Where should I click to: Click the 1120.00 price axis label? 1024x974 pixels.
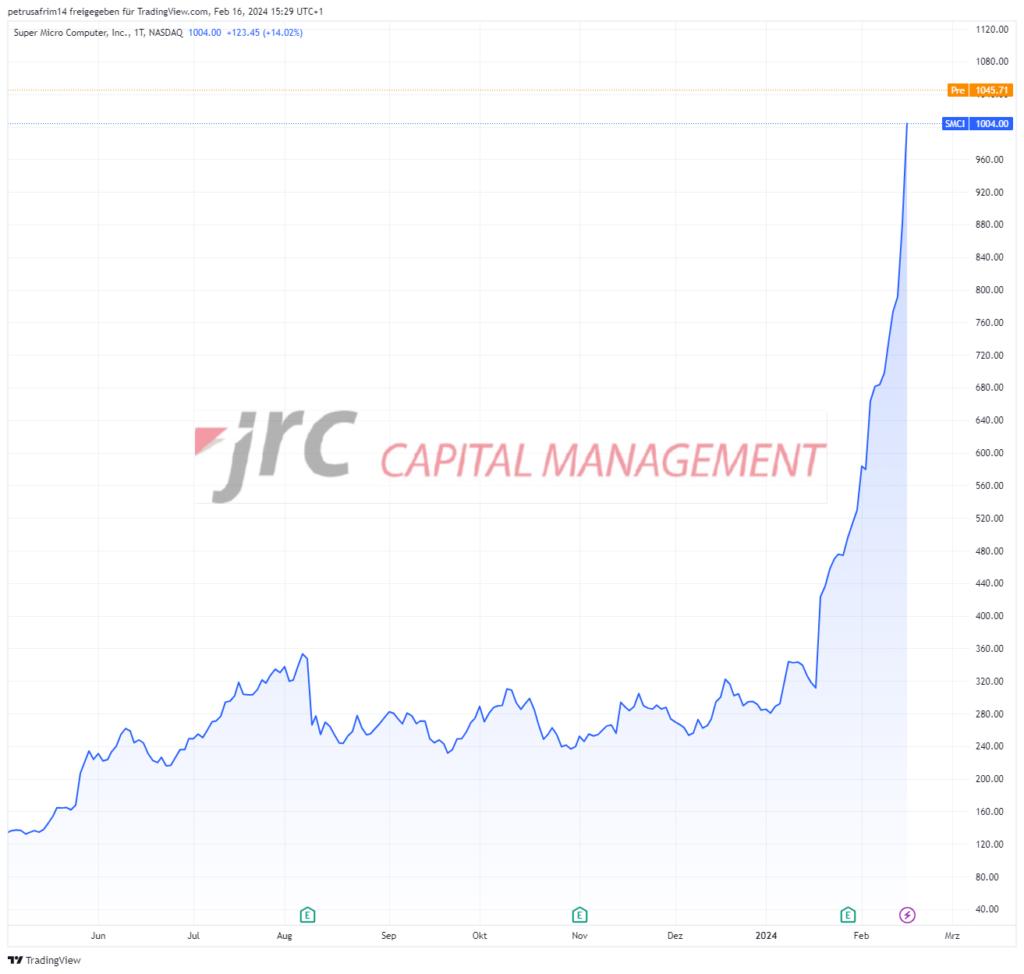pos(992,29)
